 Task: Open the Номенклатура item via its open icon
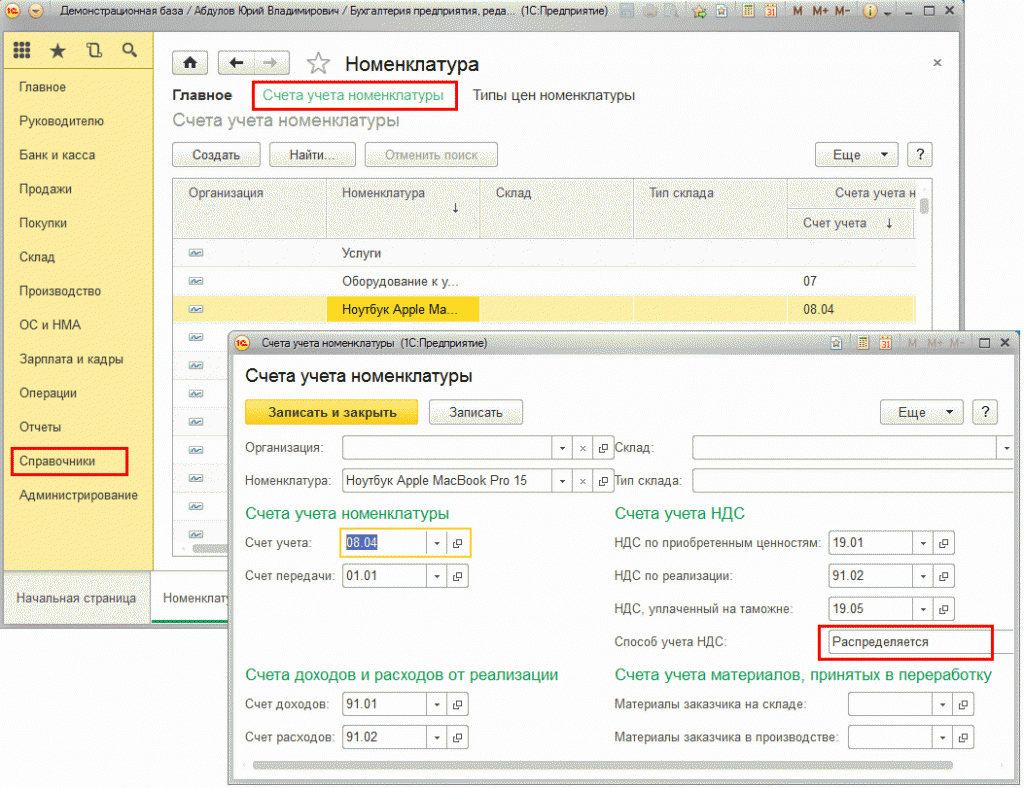603,481
